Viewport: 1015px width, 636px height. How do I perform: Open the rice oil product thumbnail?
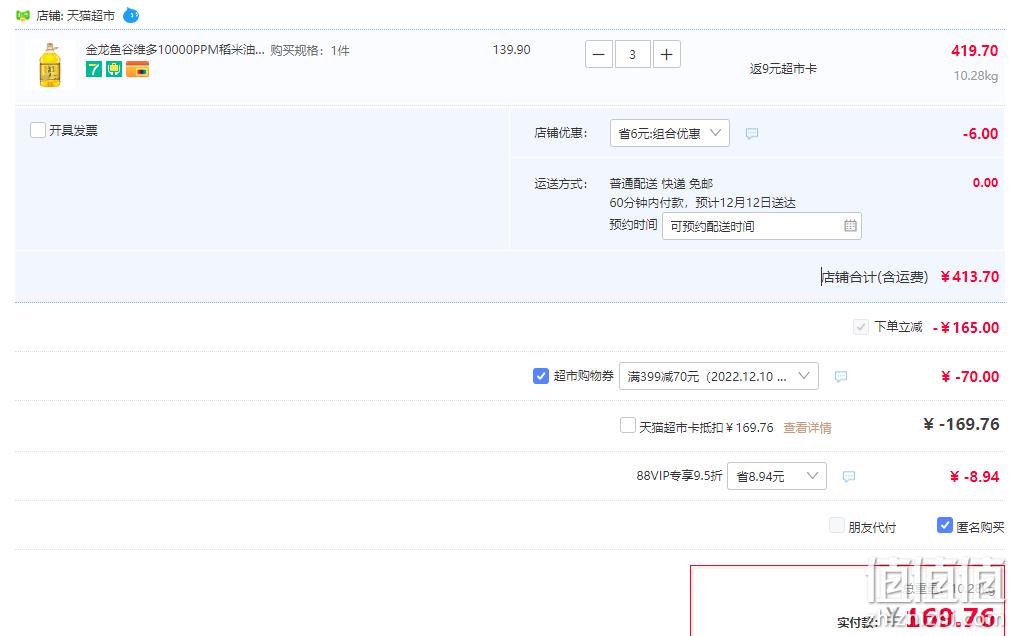coord(50,65)
